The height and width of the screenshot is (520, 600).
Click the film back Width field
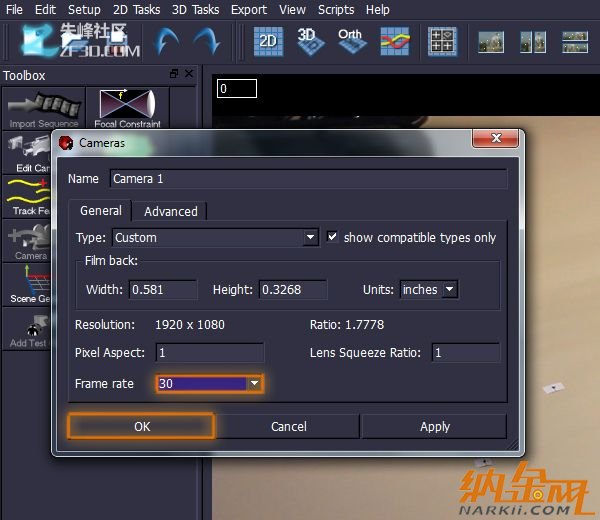[x=163, y=290]
